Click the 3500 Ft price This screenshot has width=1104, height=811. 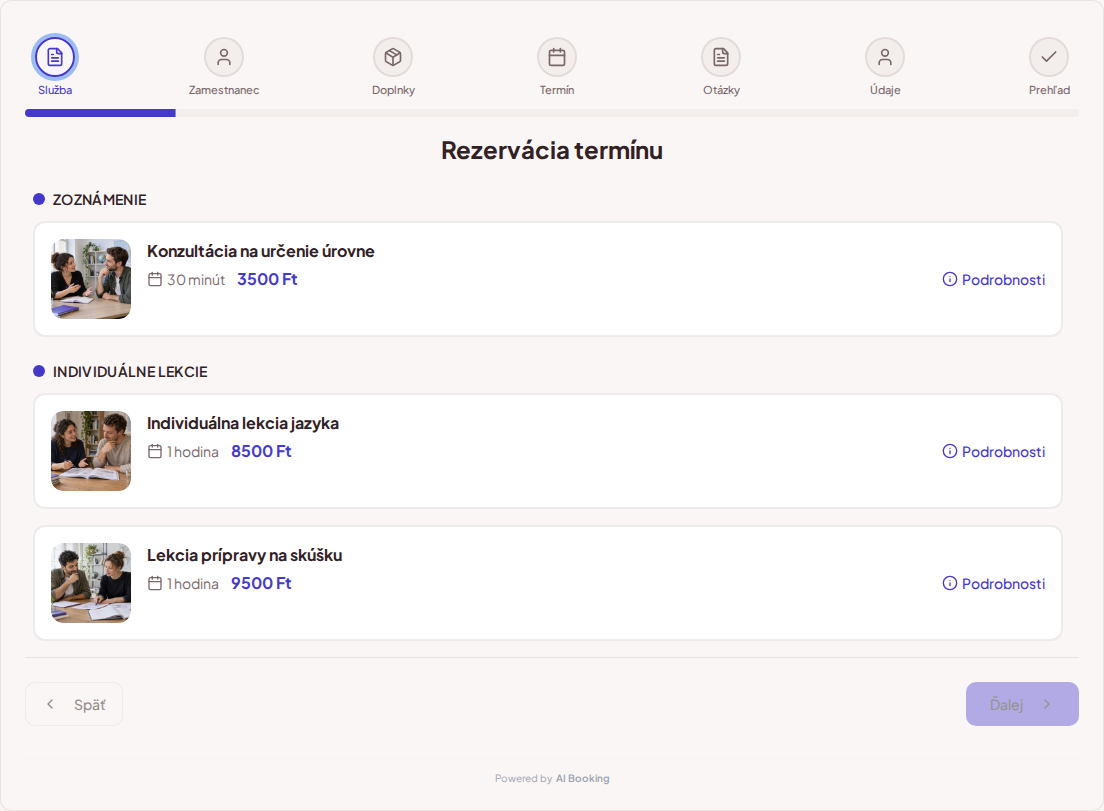[x=268, y=279]
